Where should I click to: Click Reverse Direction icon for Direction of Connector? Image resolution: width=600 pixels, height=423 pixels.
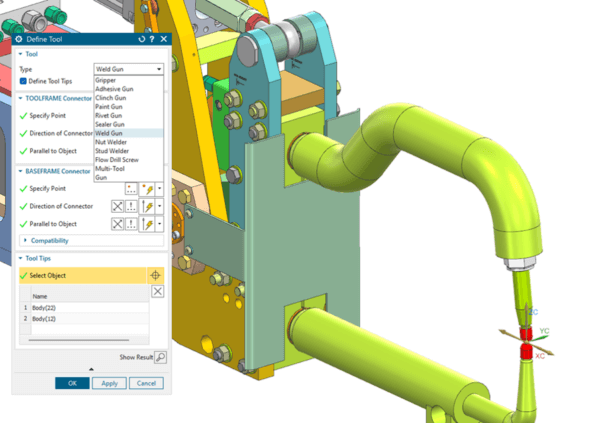pyautogui.click(x=117, y=205)
